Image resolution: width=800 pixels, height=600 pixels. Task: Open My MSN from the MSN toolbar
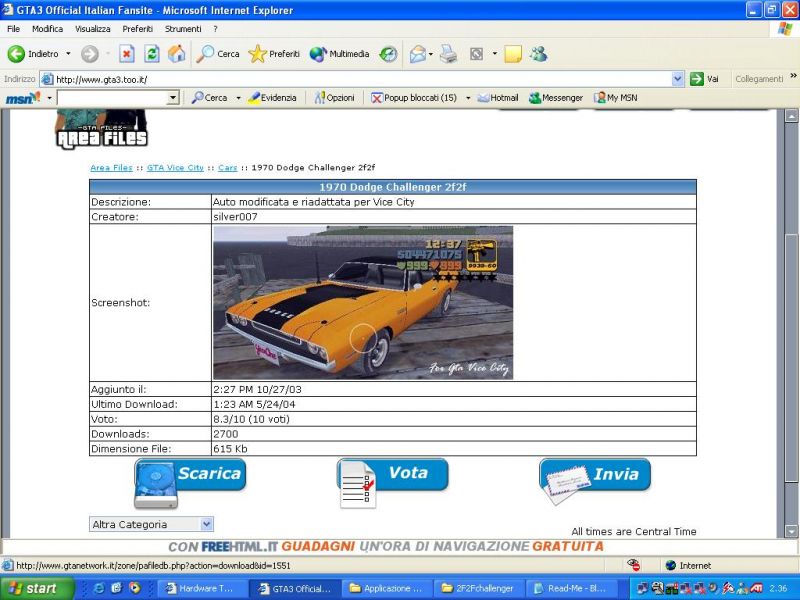coord(615,97)
